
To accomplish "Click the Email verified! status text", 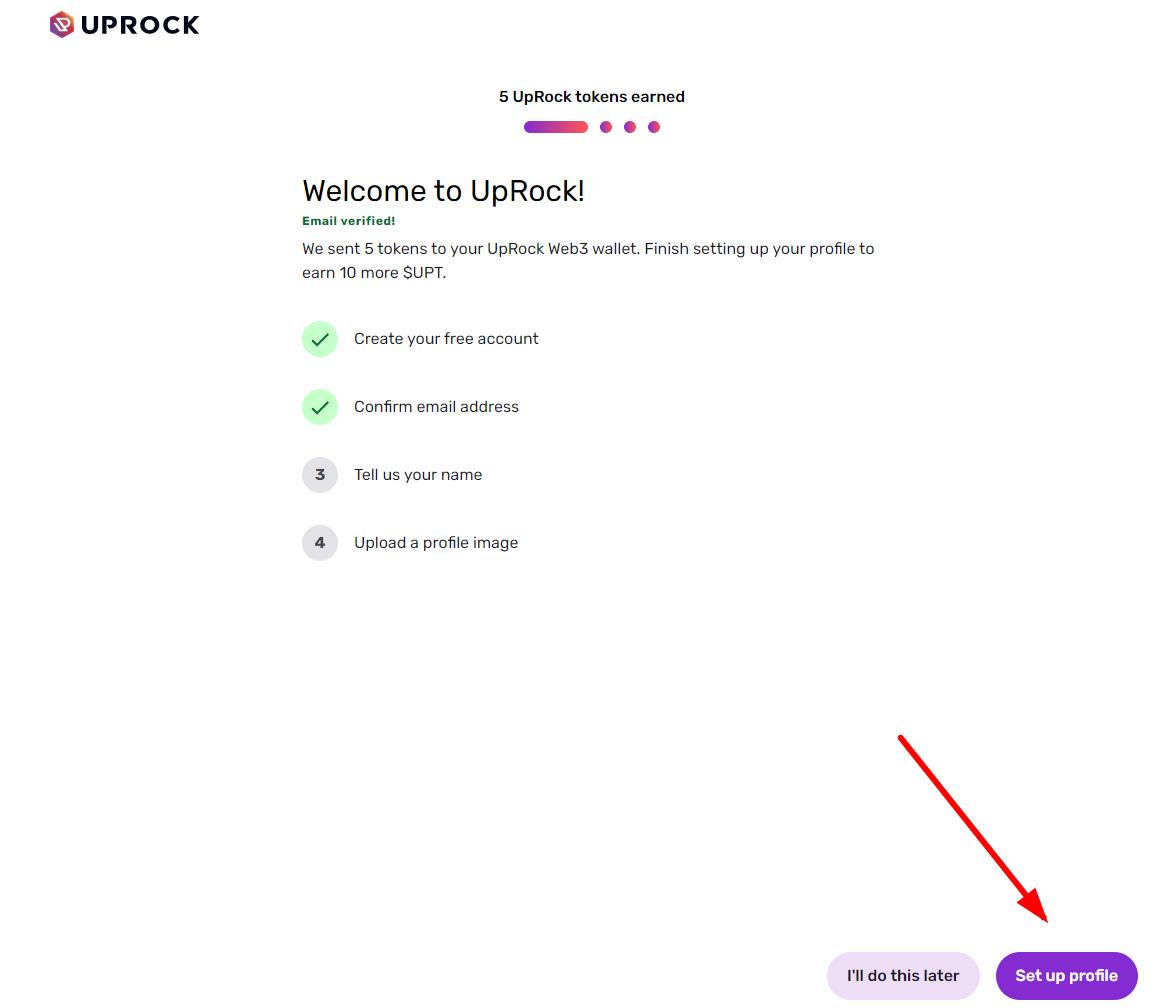I will click(349, 221).
